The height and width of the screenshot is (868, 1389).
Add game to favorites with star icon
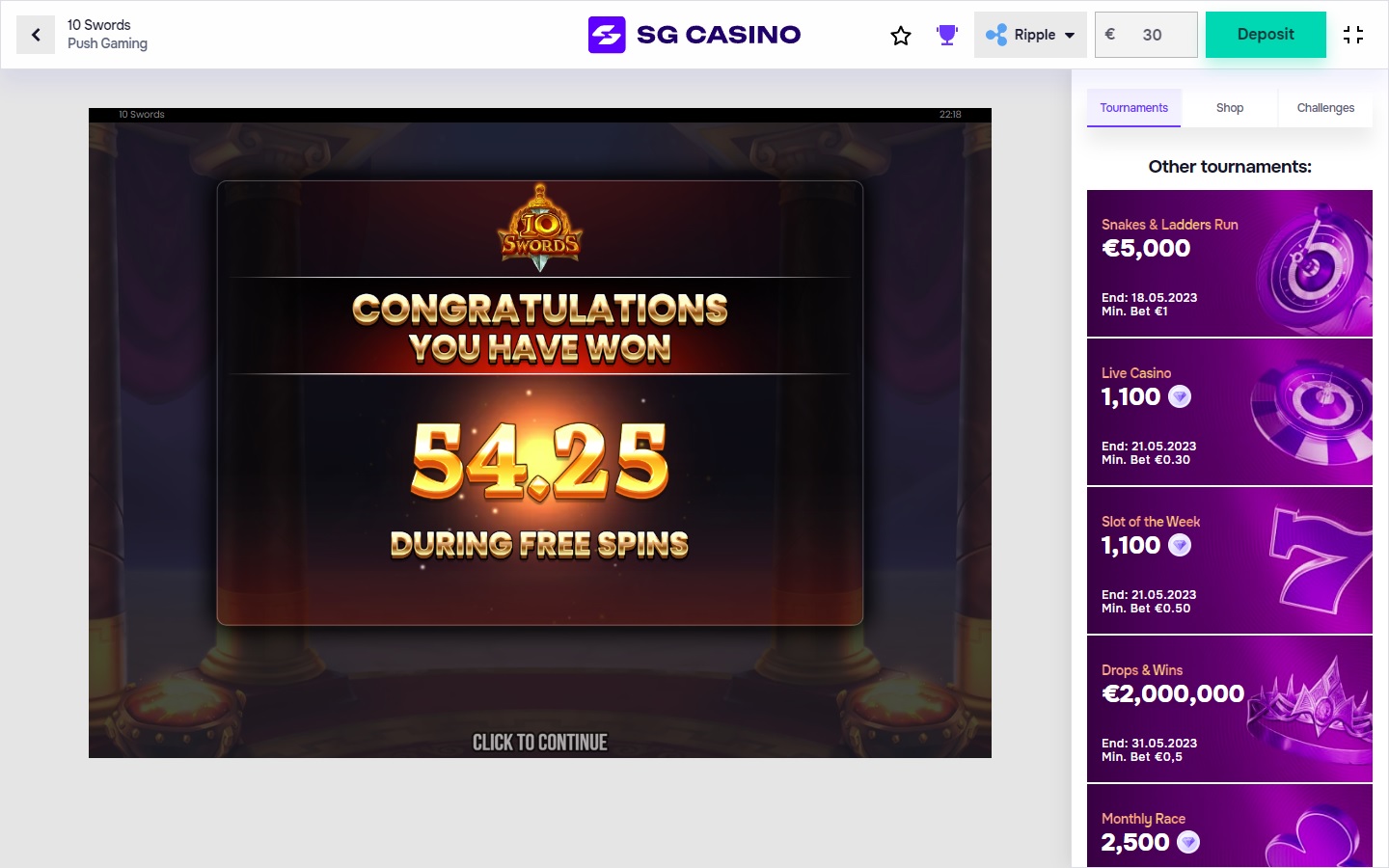tap(901, 36)
